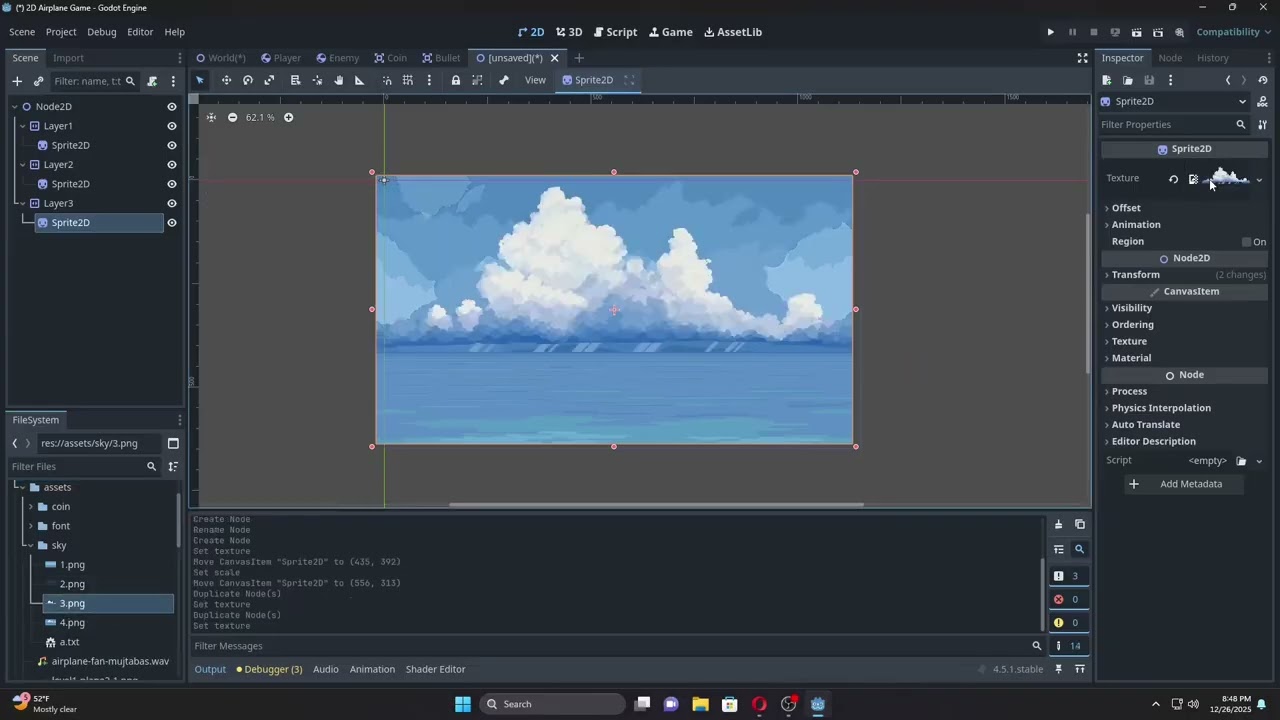Open the View menu button in viewport toolbar
Viewport: 1280px width, 720px height.
pyautogui.click(x=536, y=80)
